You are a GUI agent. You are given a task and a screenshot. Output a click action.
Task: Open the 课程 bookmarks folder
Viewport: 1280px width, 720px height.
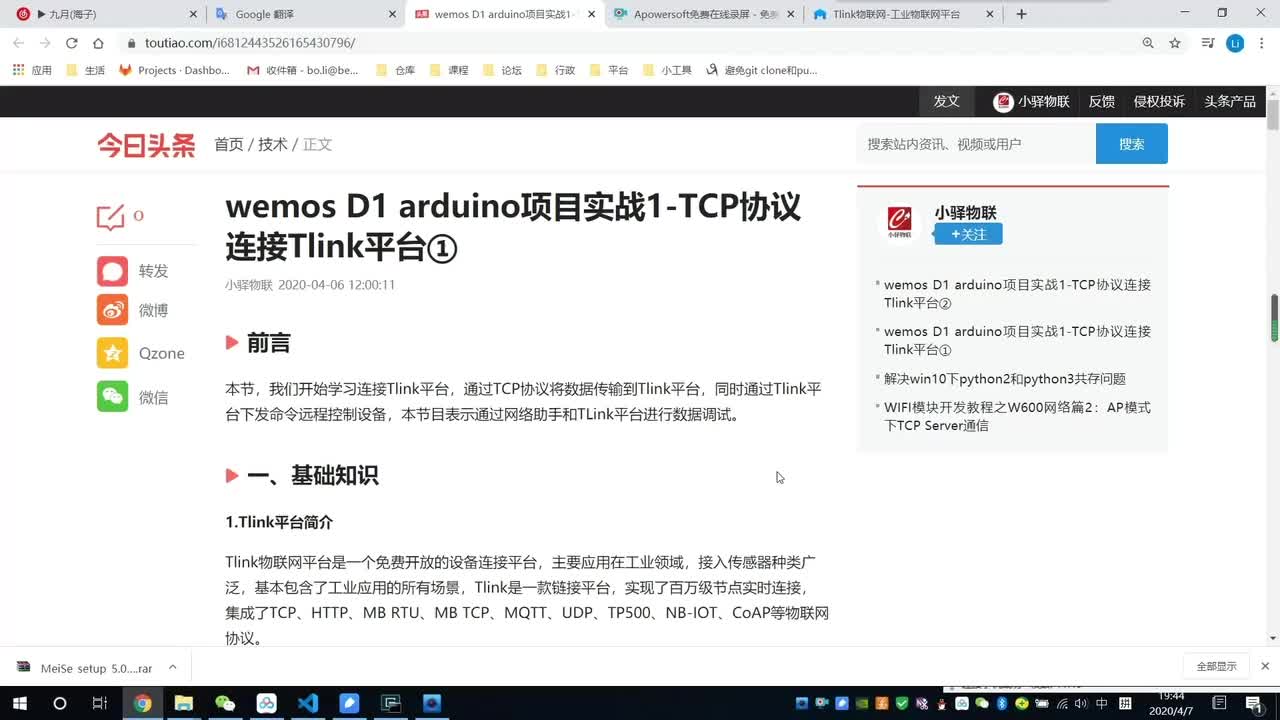click(448, 70)
